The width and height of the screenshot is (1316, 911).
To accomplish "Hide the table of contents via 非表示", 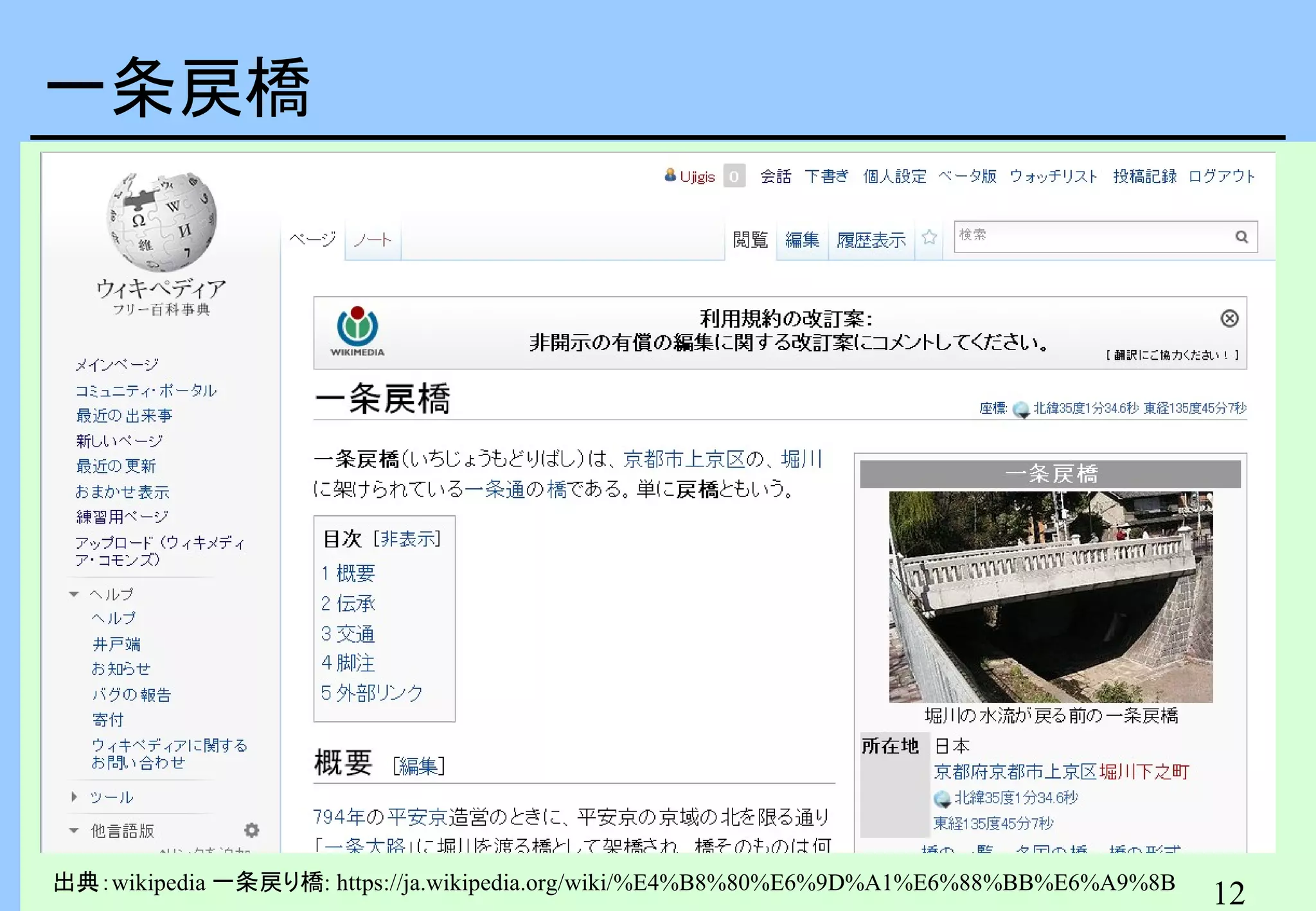I will tap(409, 538).
